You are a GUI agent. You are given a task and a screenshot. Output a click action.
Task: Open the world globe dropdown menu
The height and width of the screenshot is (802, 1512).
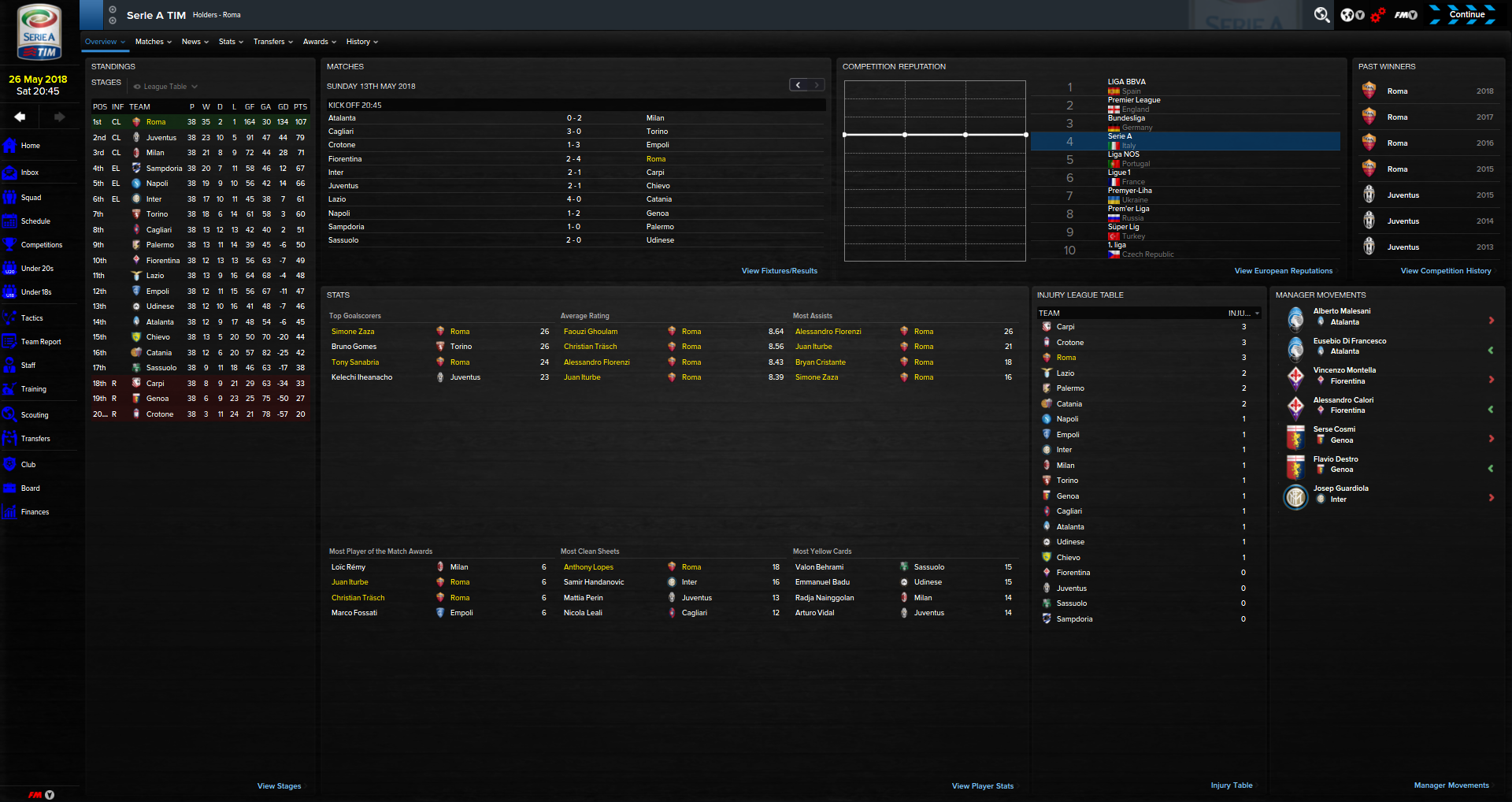[1352, 15]
